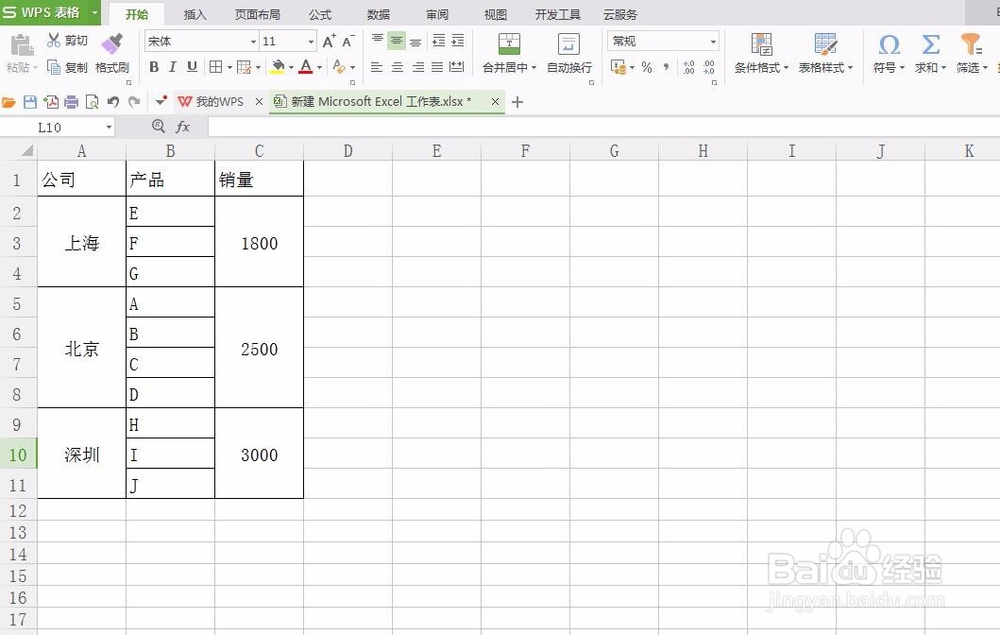Center text horizontally
The height and width of the screenshot is (635, 1000).
pos(397,67)
